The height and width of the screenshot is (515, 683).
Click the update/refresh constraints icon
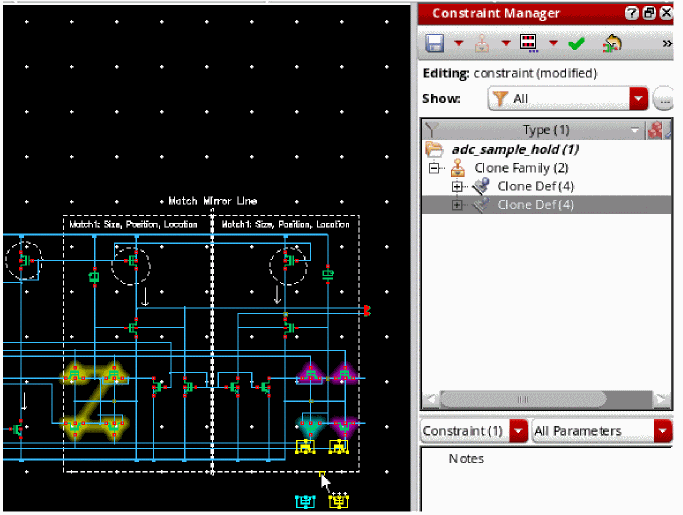click(613, 43)
